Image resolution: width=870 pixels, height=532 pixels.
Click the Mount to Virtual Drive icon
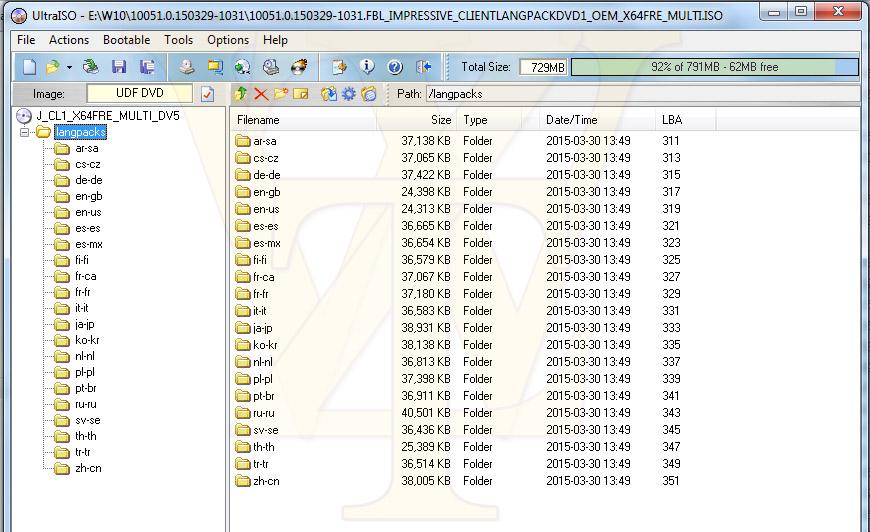pos(271,67)
